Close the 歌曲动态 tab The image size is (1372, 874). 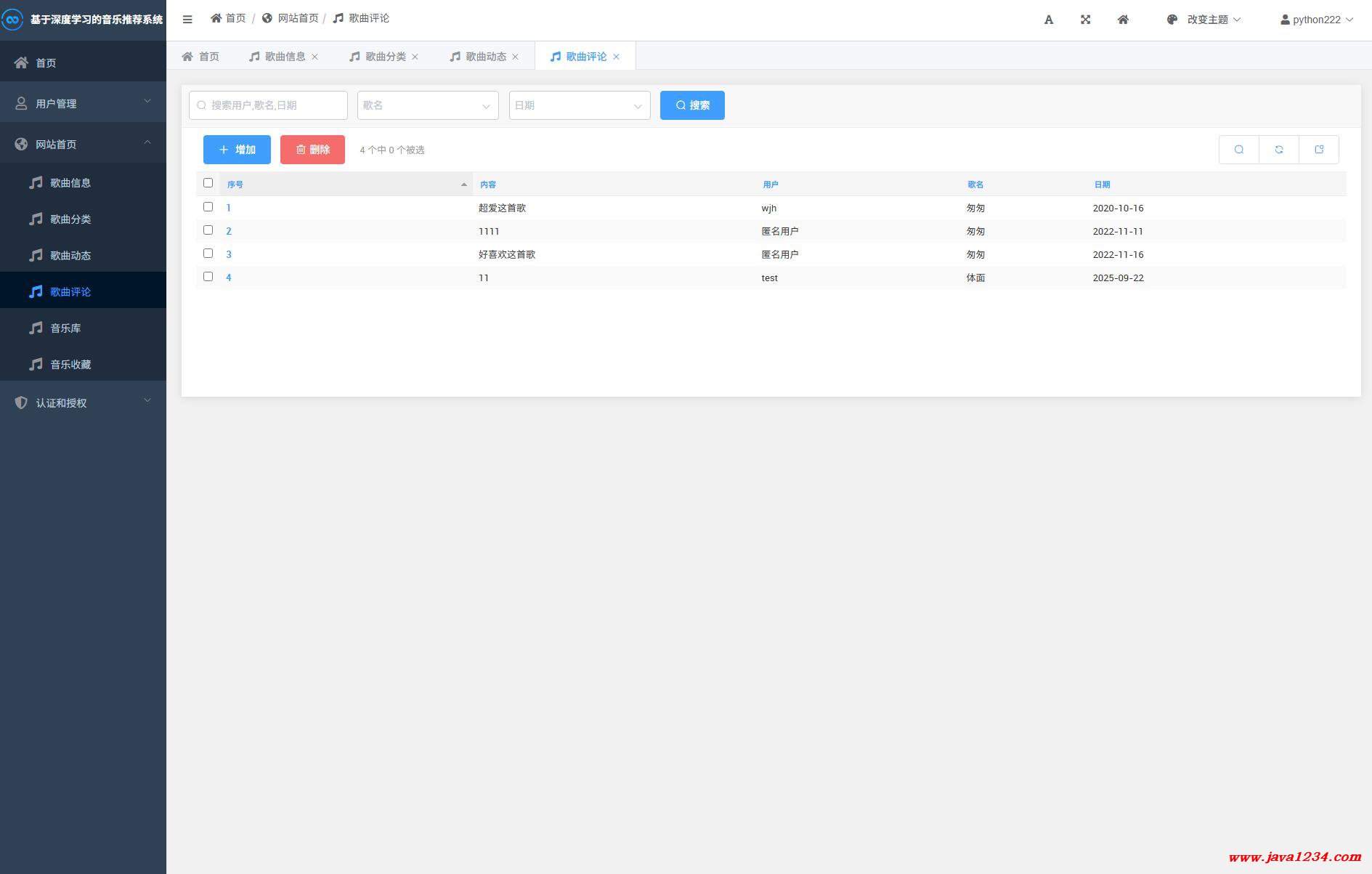[516, 57]
